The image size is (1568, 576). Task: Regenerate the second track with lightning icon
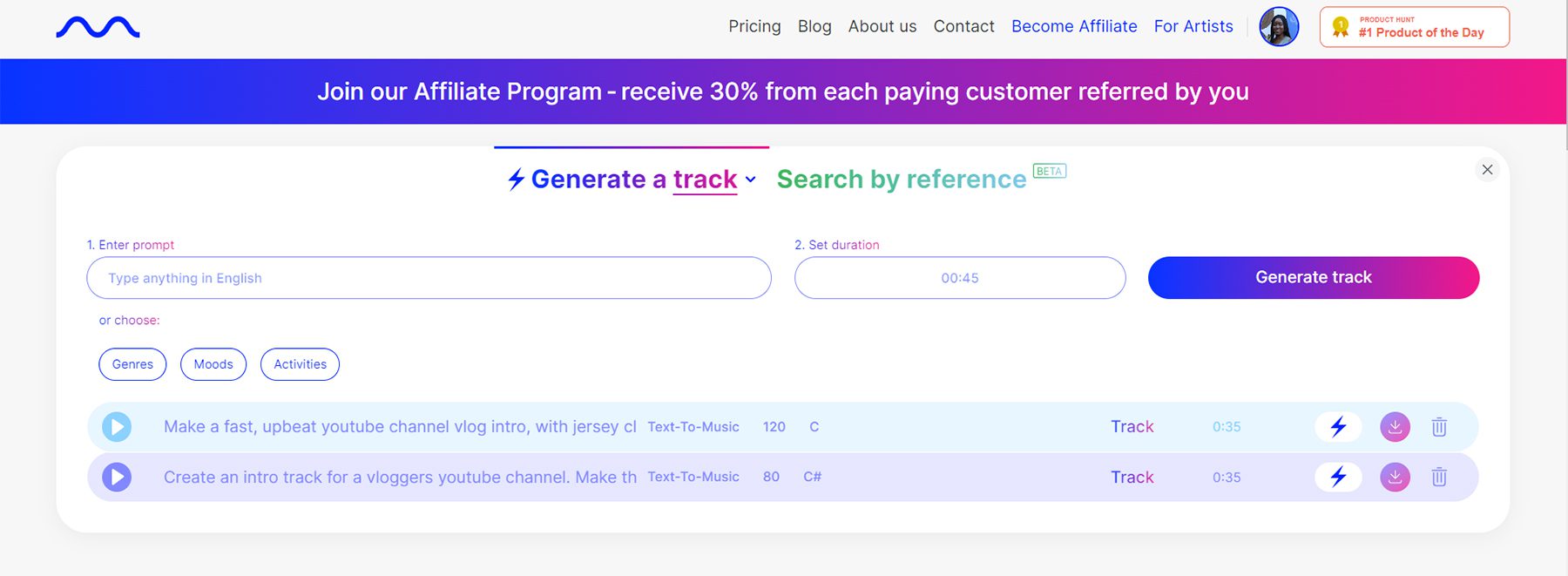tap(1338, 477)
